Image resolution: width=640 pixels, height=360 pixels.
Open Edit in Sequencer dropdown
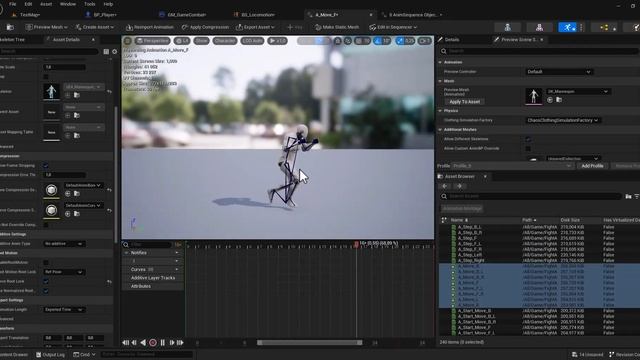coord(393,27)
